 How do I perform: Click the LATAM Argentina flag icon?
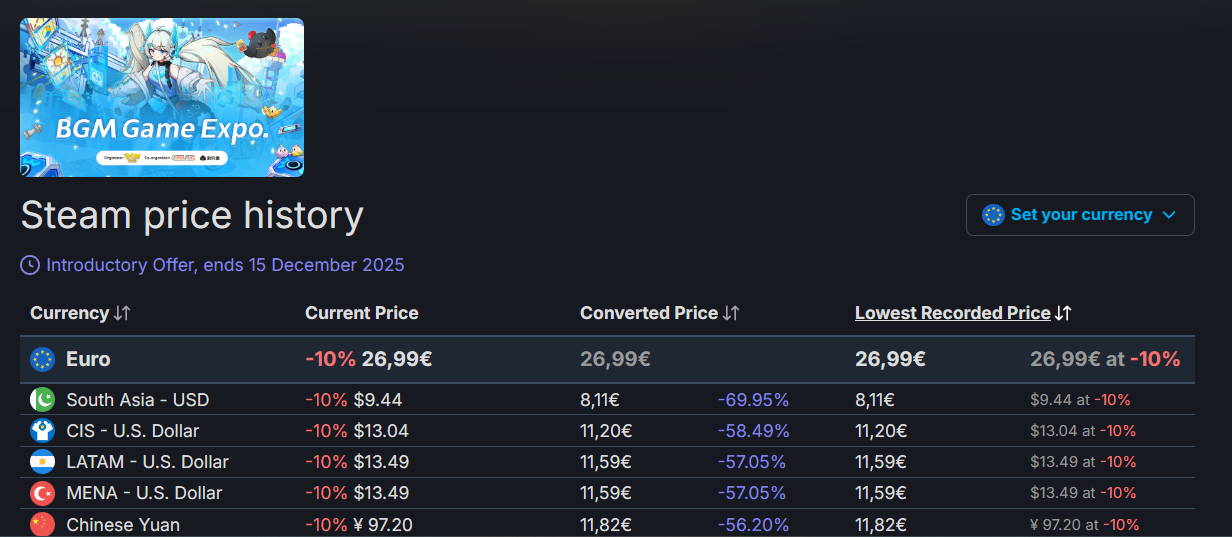[x=42, y=462]
